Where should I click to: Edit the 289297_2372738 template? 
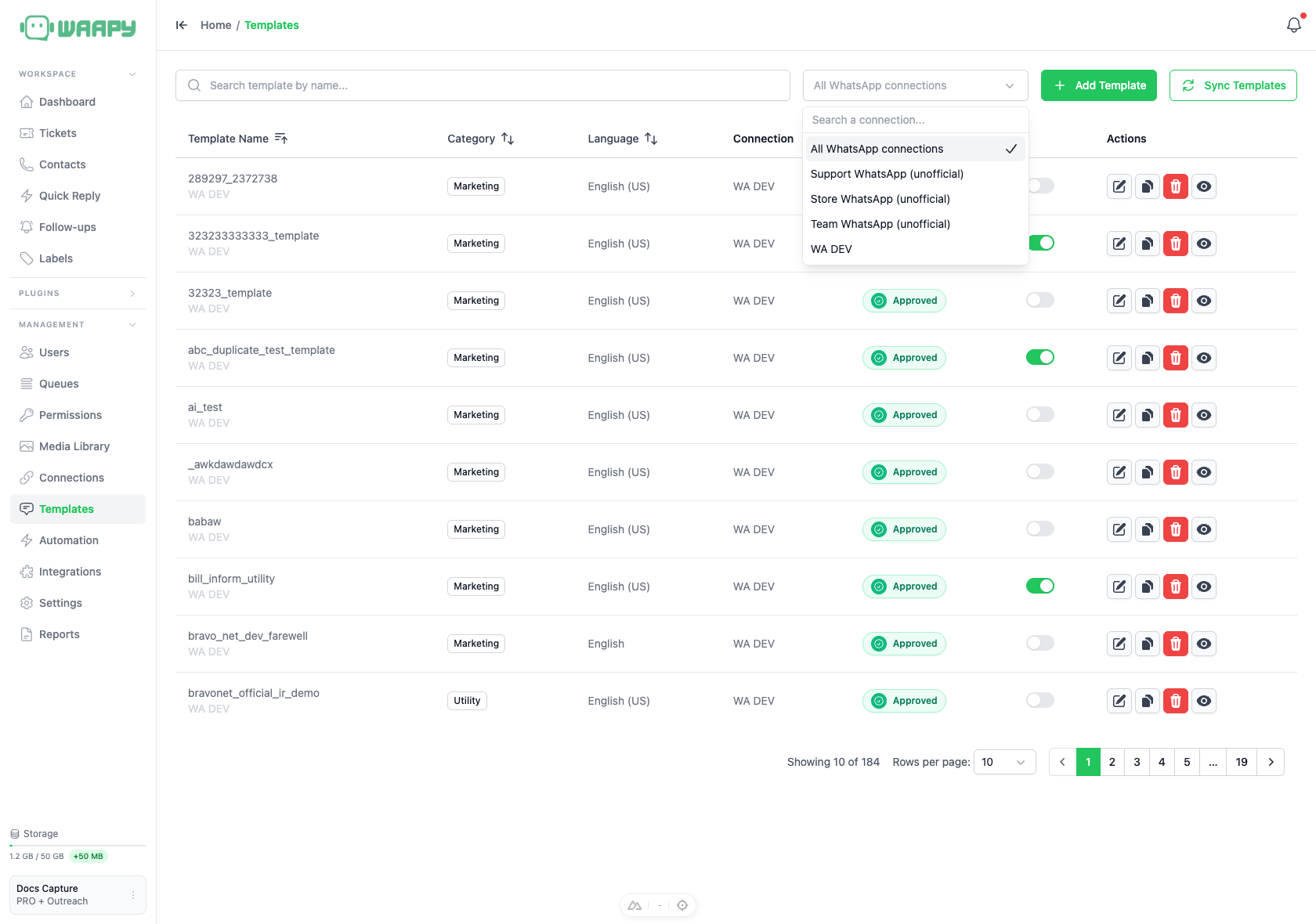pos(1119,186)
